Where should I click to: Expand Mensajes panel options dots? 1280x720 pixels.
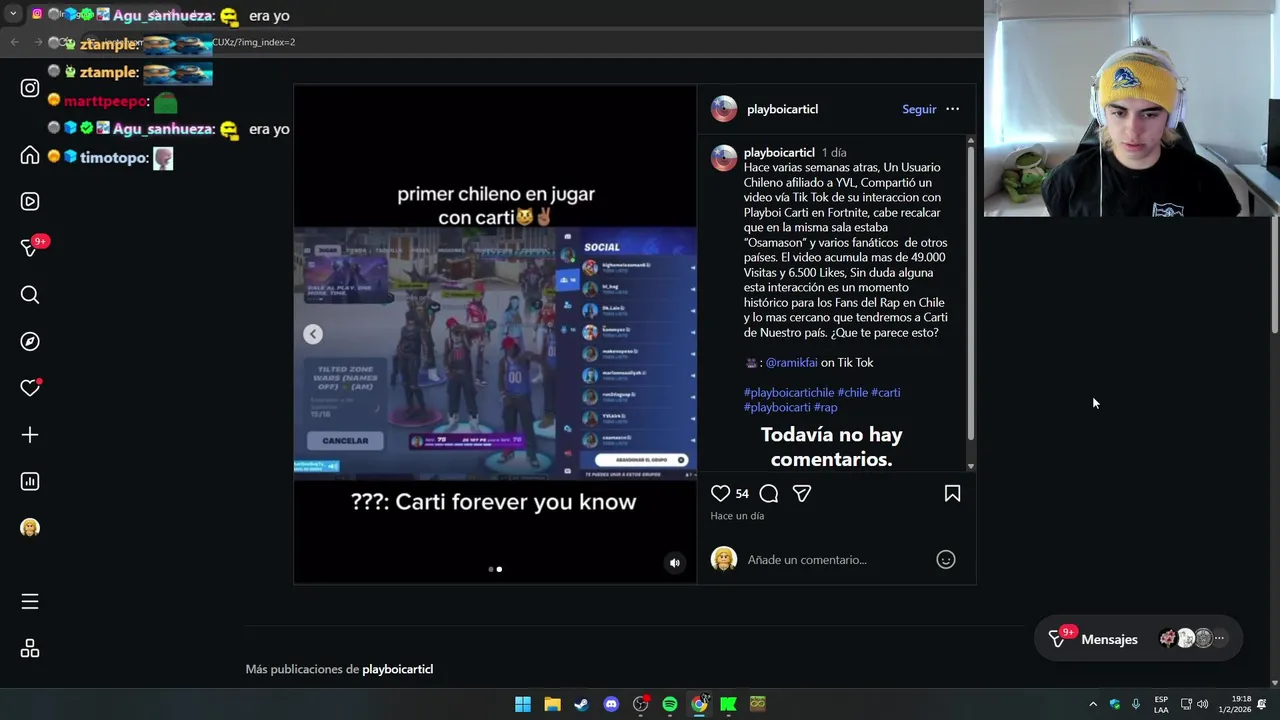tap(1219, 638)
